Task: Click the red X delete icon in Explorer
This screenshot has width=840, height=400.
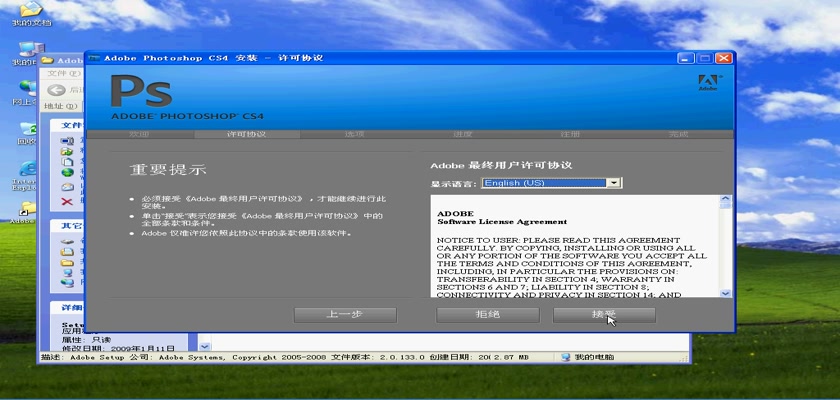Action: (x=67, y=201)
